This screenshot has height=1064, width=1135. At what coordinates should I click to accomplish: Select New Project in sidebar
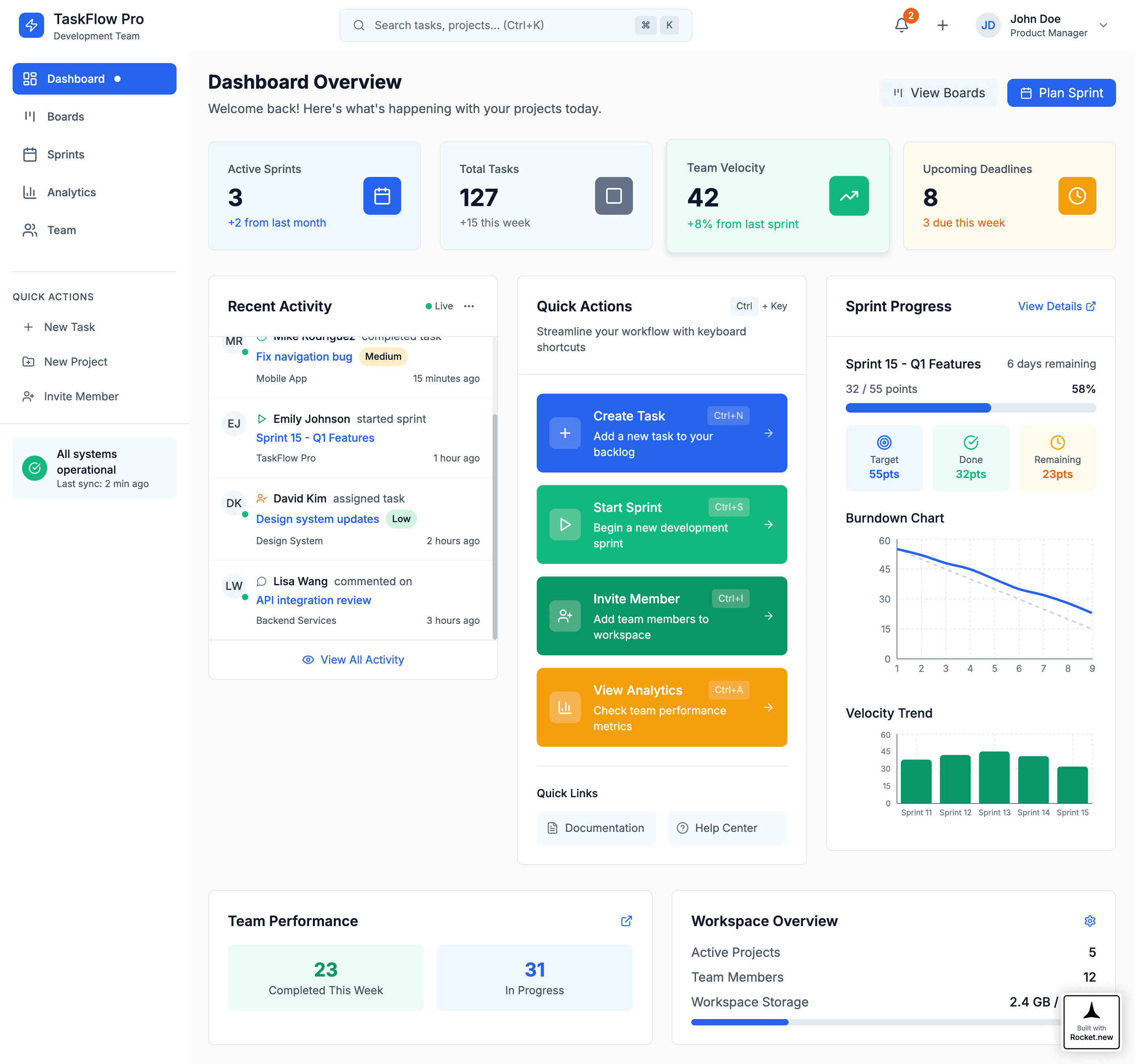pos(94,361)
